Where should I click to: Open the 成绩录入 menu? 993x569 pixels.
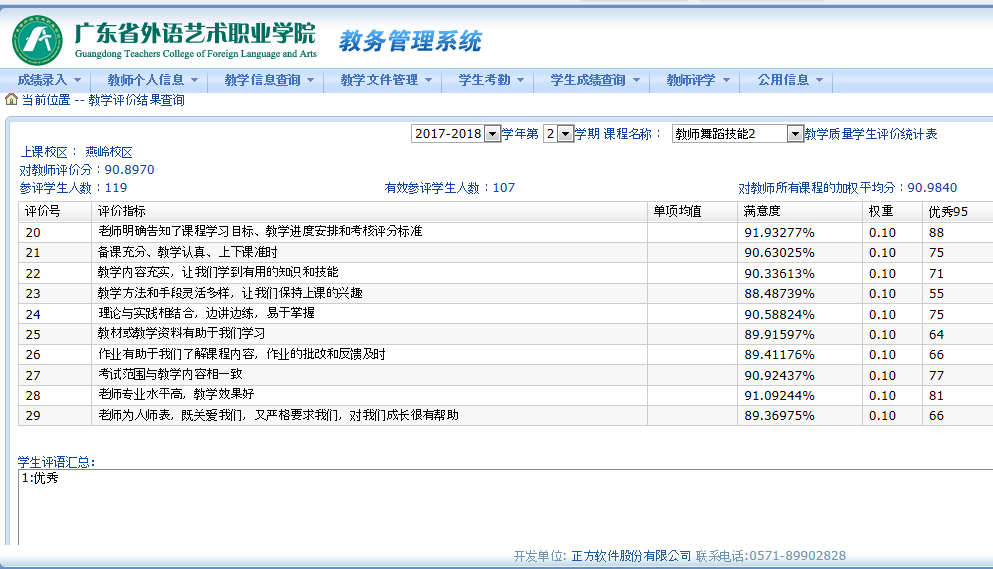tap(49, 80)
